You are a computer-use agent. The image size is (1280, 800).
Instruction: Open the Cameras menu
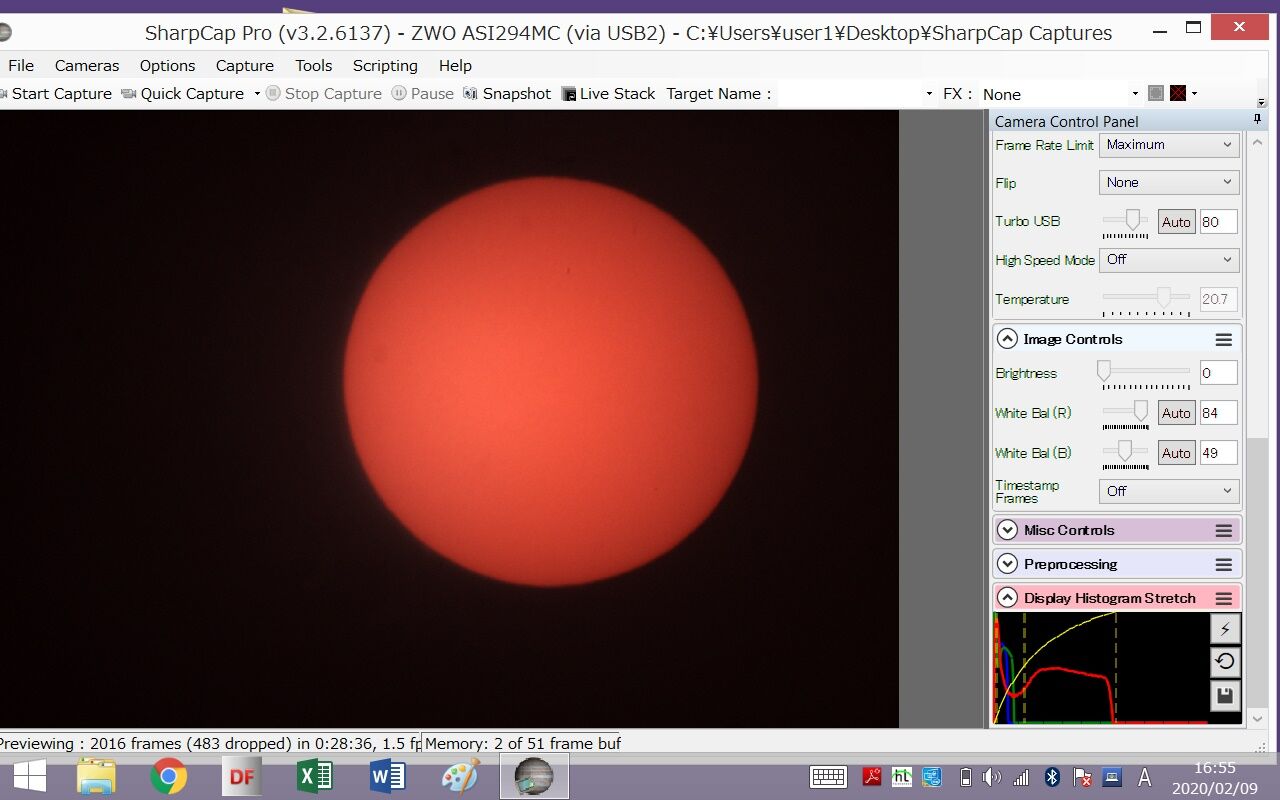click(x=87, y=65)
